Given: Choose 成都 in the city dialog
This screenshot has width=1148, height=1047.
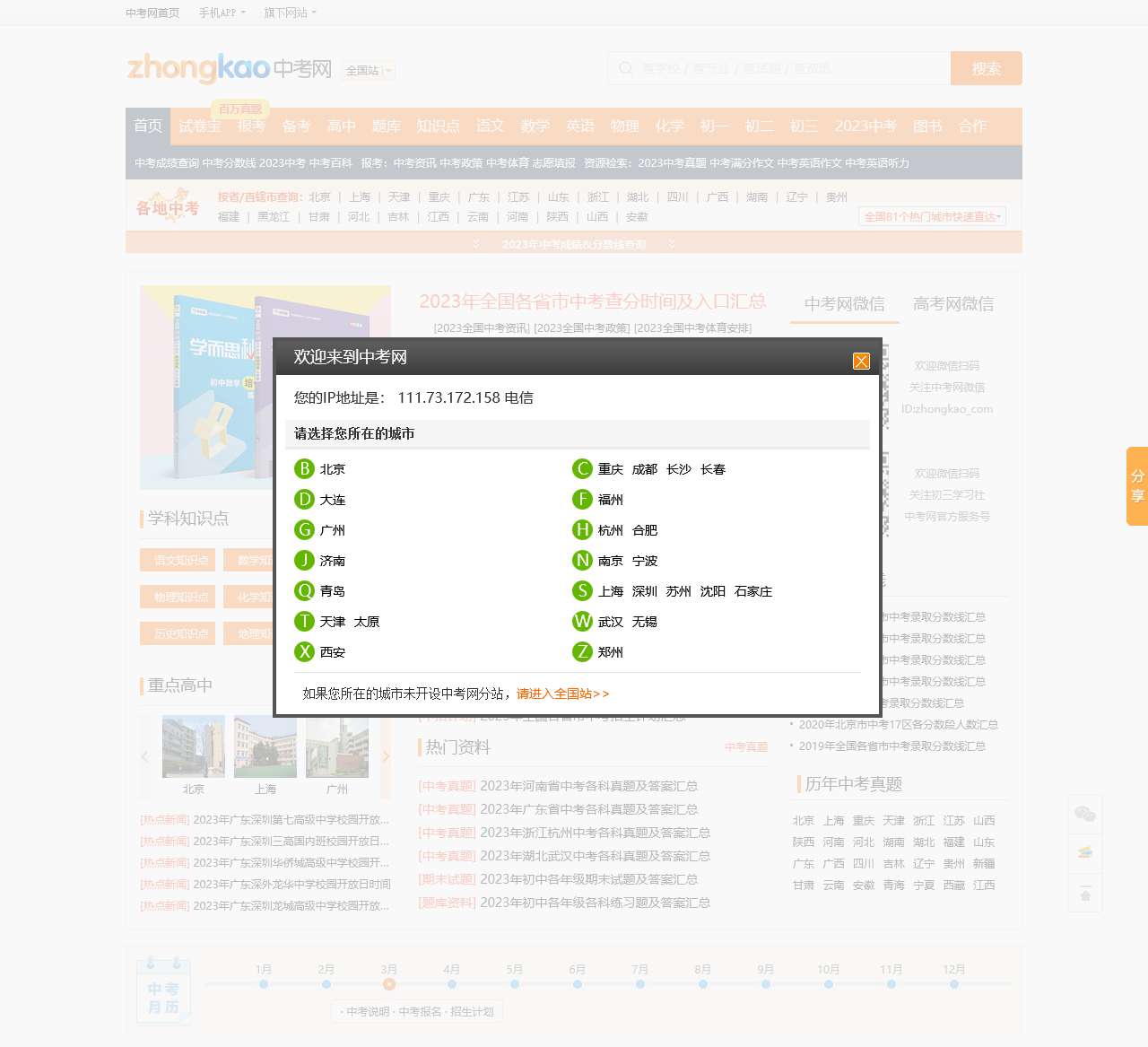Looking at the screenshot, I should 645,469.
